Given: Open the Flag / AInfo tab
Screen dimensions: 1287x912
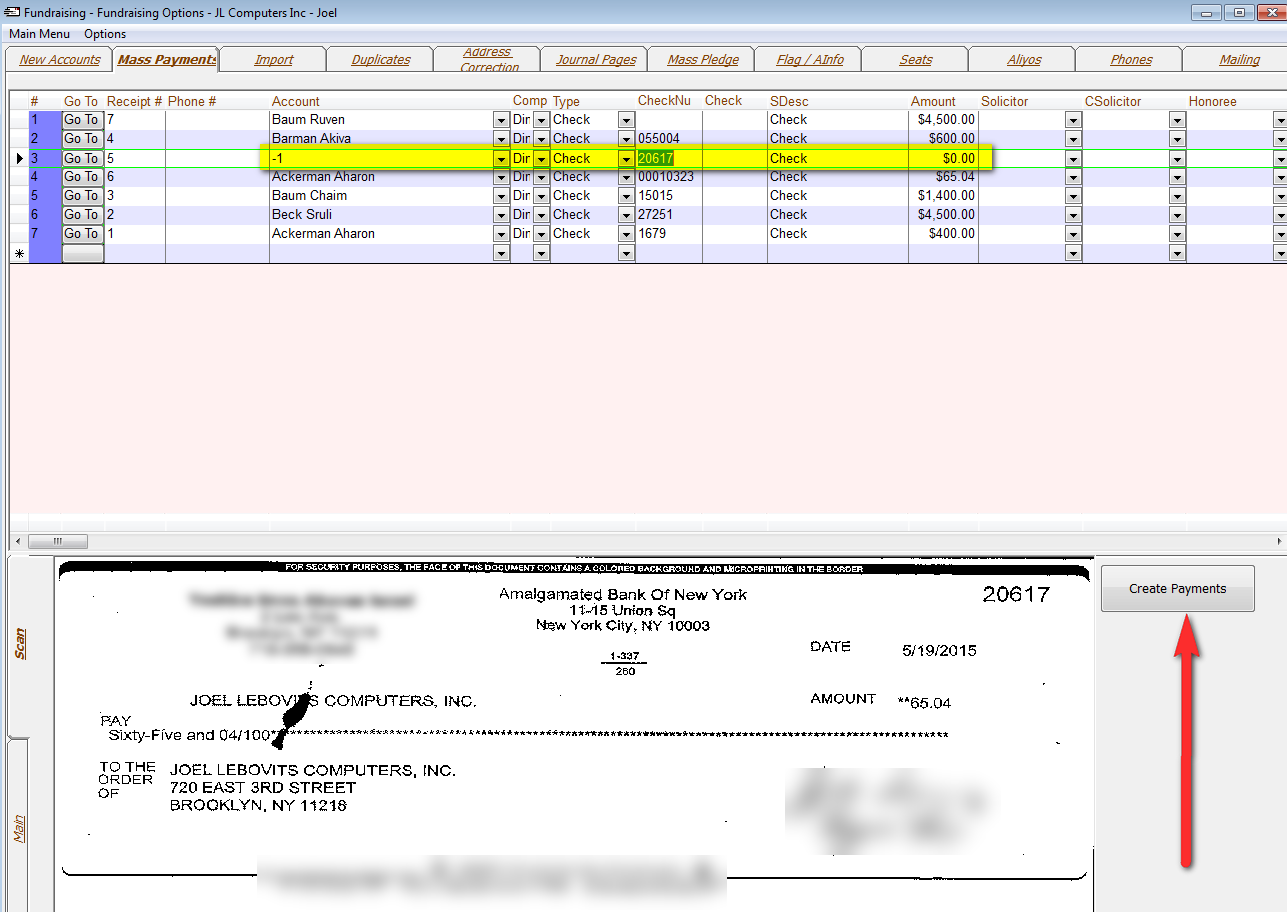Looking at the screenshot, I should click(810, 60).
